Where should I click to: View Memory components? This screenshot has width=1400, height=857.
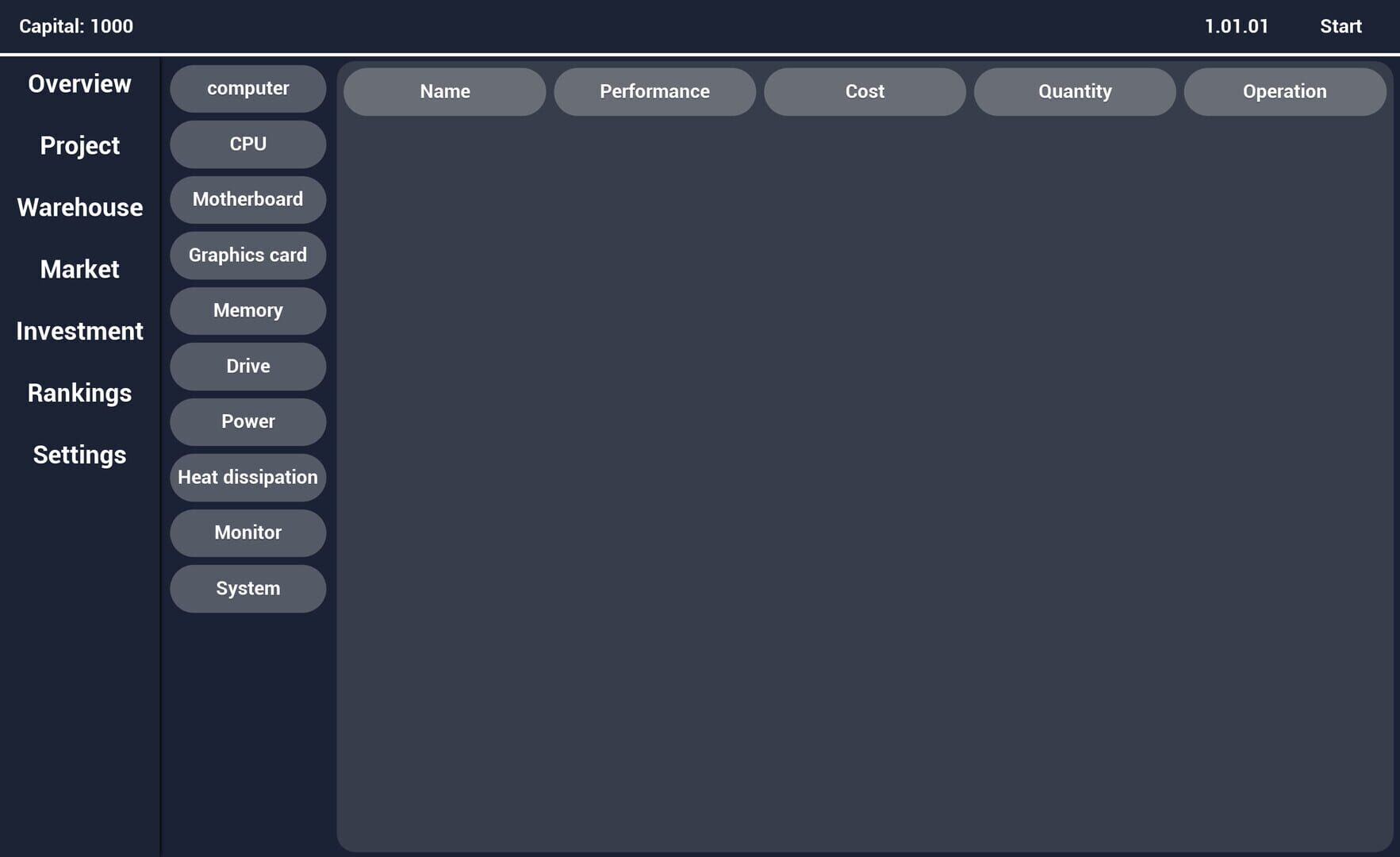247,310
